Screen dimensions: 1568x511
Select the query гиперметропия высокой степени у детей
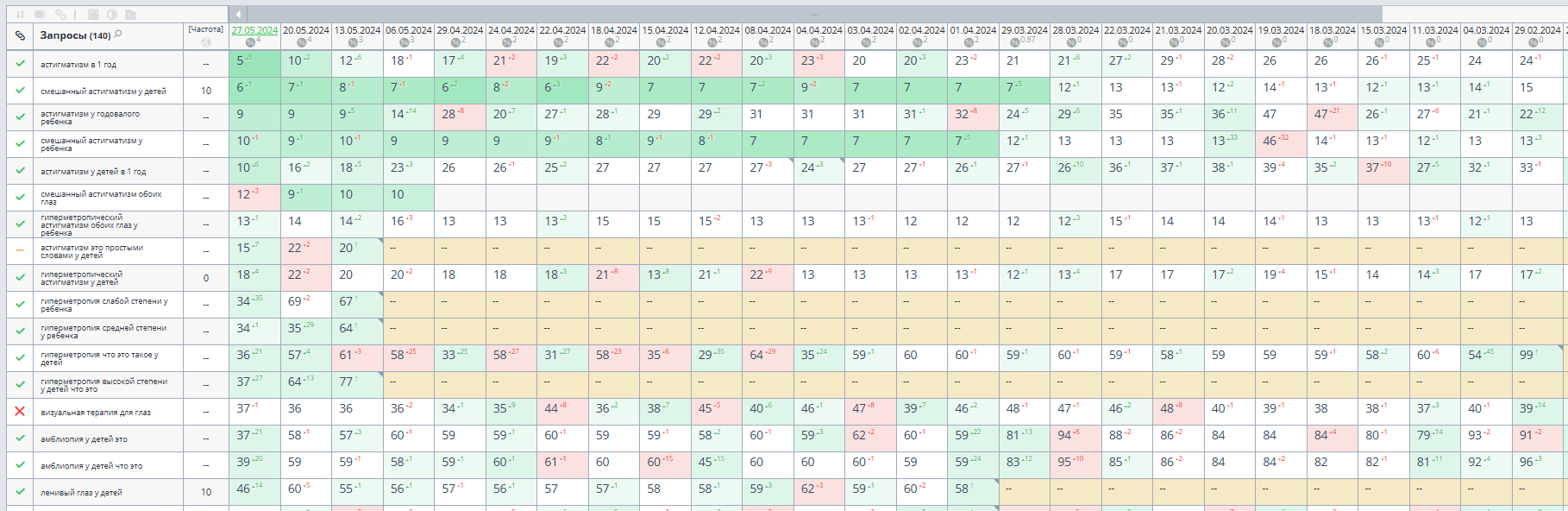(103, 385)
